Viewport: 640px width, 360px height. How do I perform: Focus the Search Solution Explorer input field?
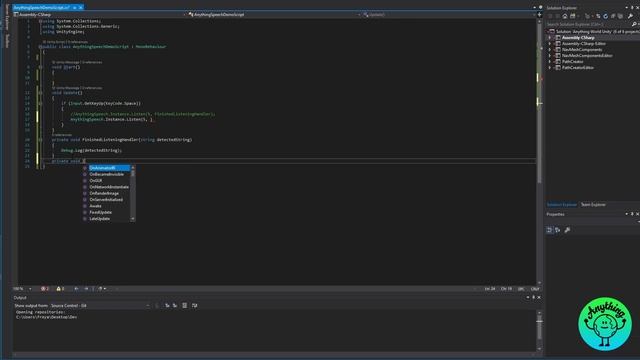588,24
